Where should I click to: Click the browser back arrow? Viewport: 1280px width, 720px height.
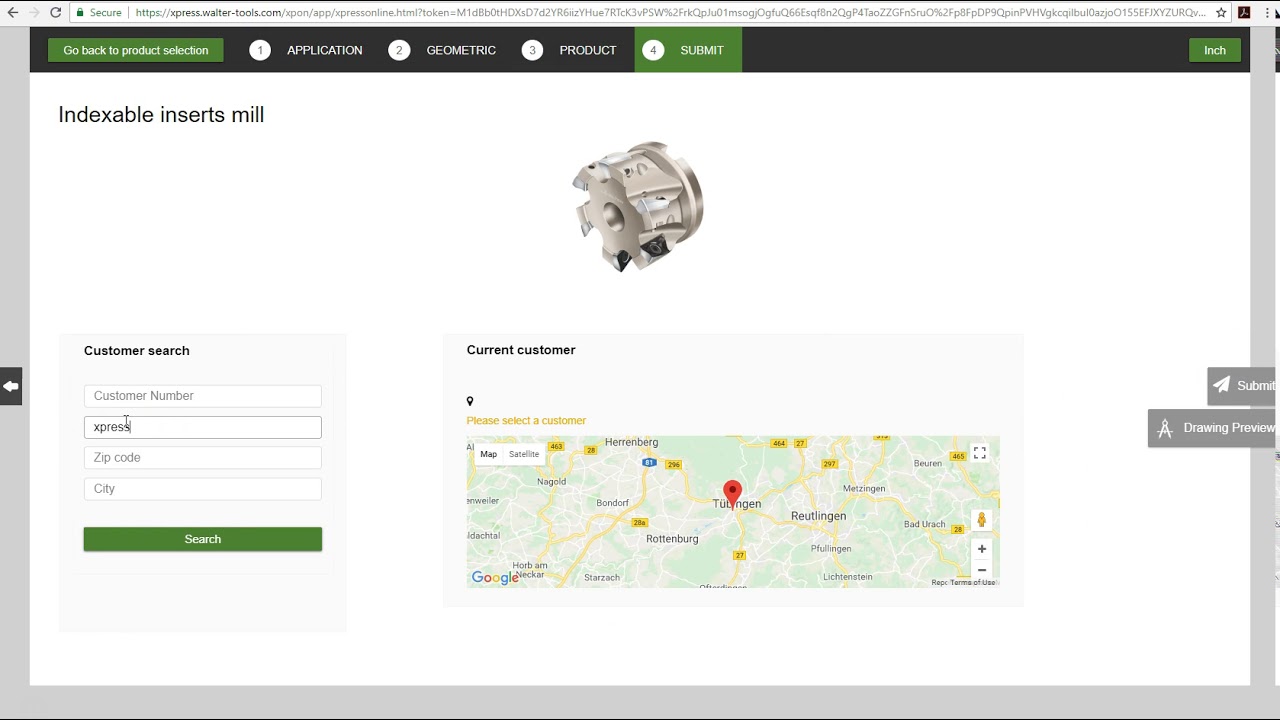(12, 13)
